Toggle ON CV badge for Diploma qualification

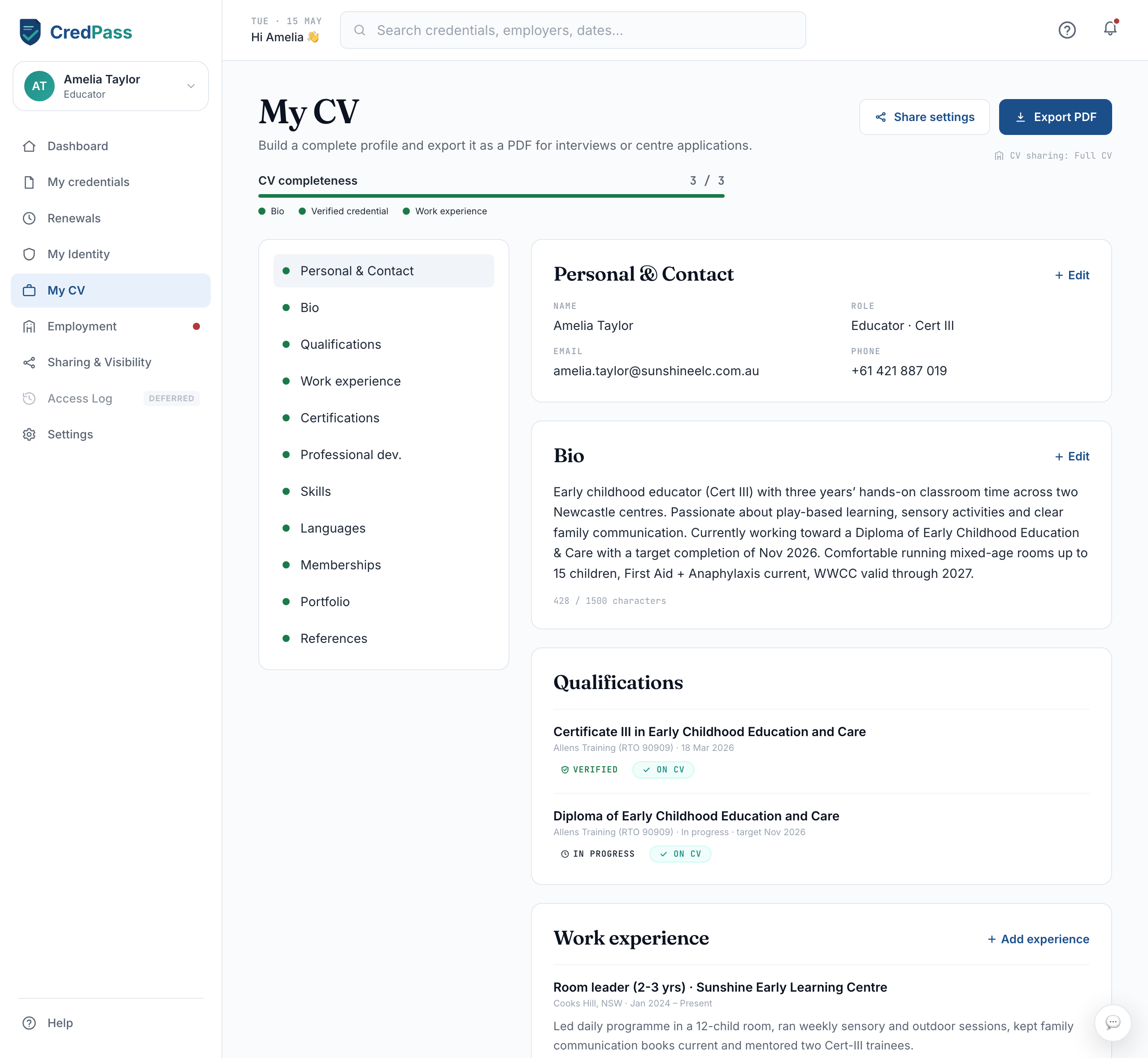(x=680, y=854)
